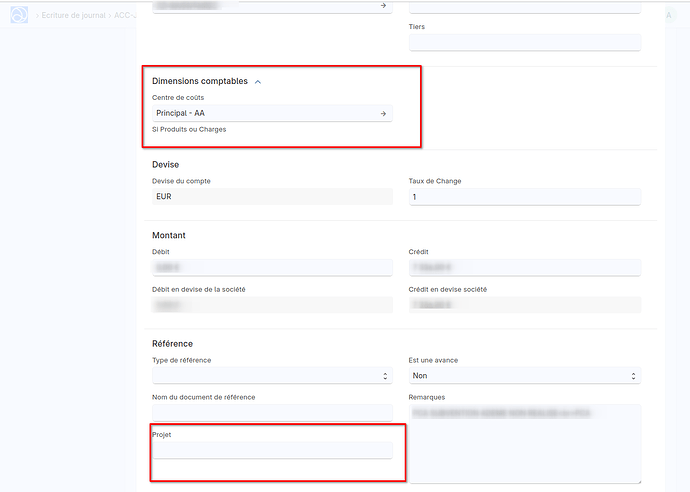Image resolution: width=690 pixels, height=492 pixels.
Task: Click the Tiers input field
Action: (x=524, y=43)
